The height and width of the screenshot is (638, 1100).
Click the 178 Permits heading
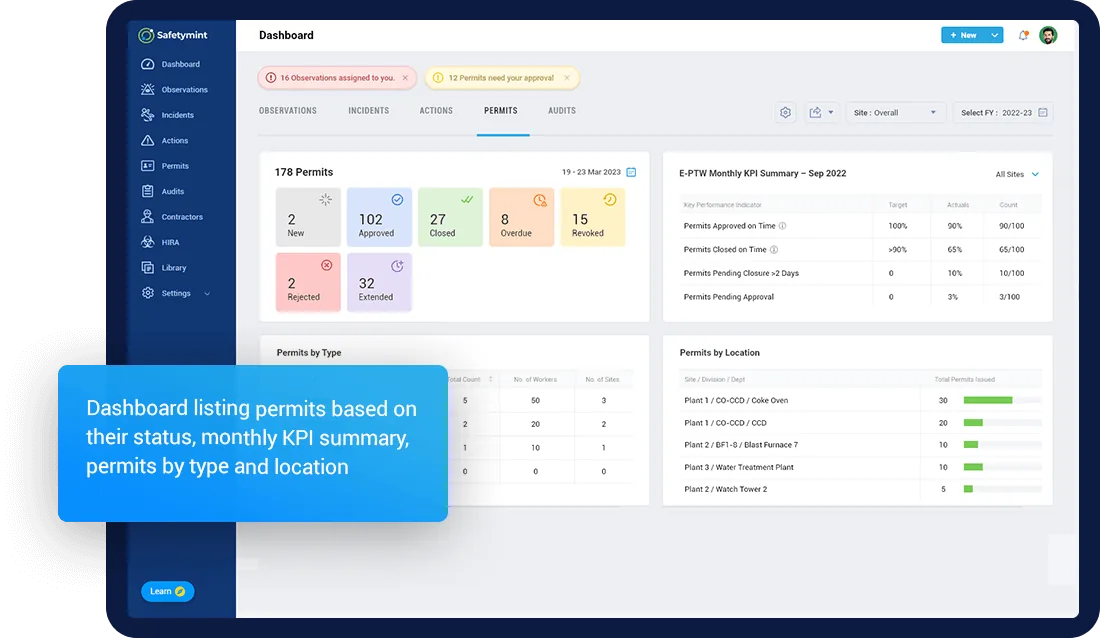(304, 172)
